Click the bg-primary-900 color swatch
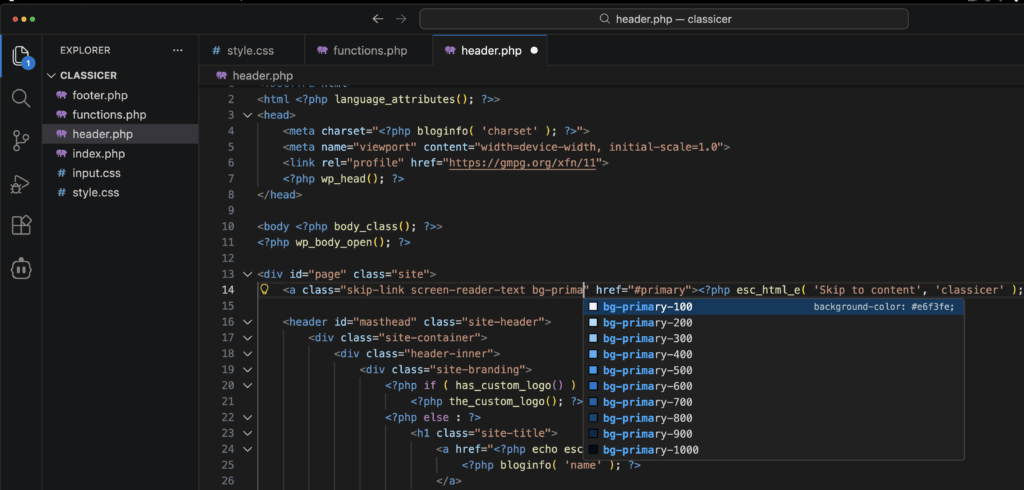 click(593, 434)
